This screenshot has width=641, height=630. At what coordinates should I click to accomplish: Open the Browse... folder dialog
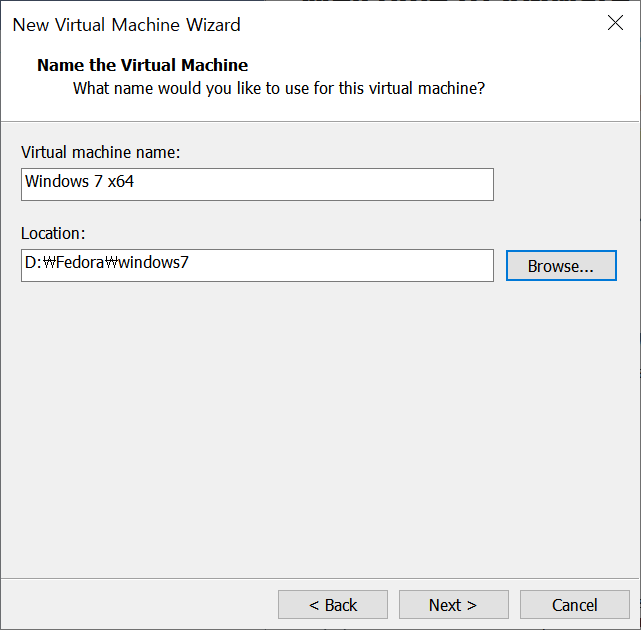click(561, 266)
